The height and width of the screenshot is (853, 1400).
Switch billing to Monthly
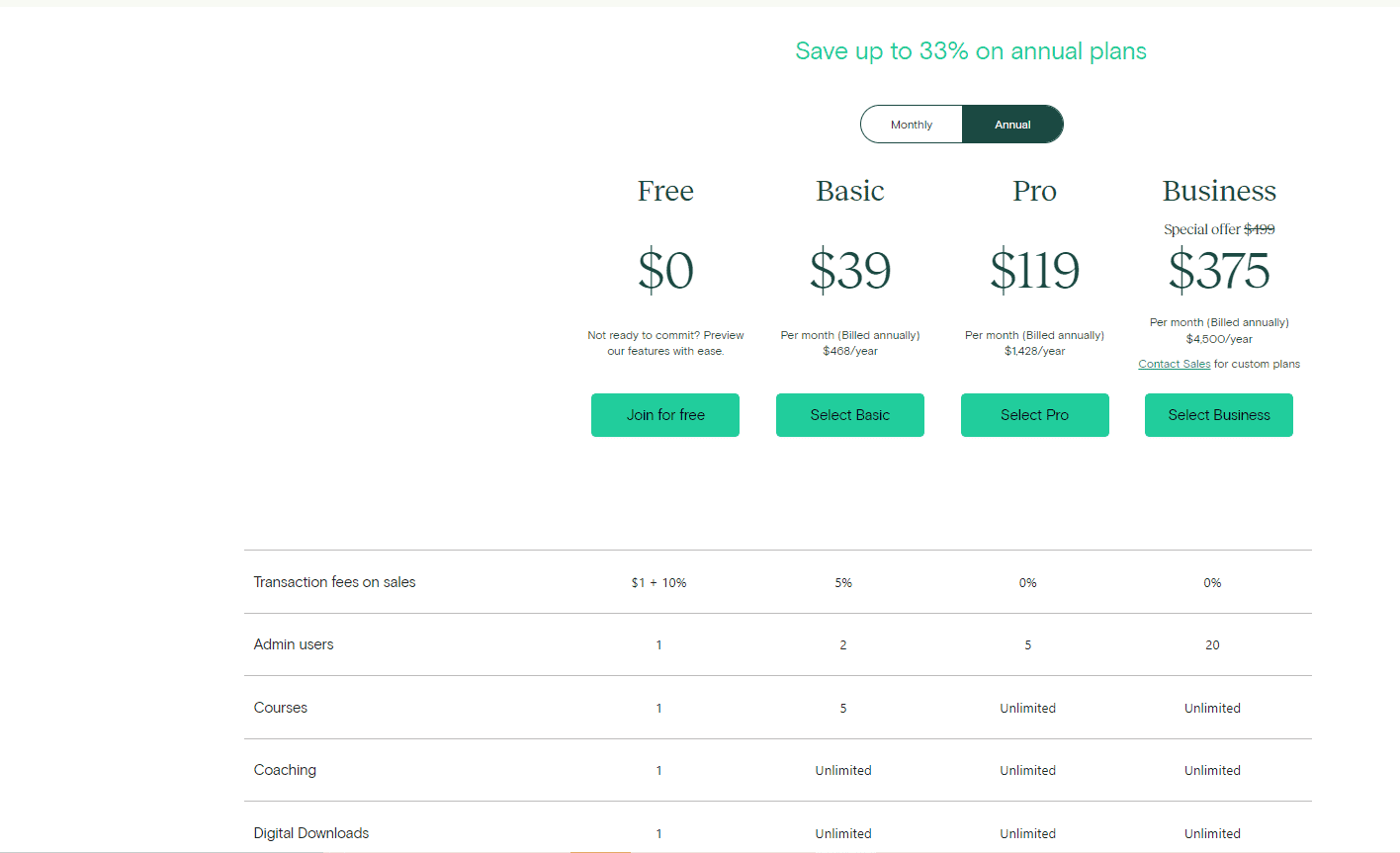tap(911, 125)
